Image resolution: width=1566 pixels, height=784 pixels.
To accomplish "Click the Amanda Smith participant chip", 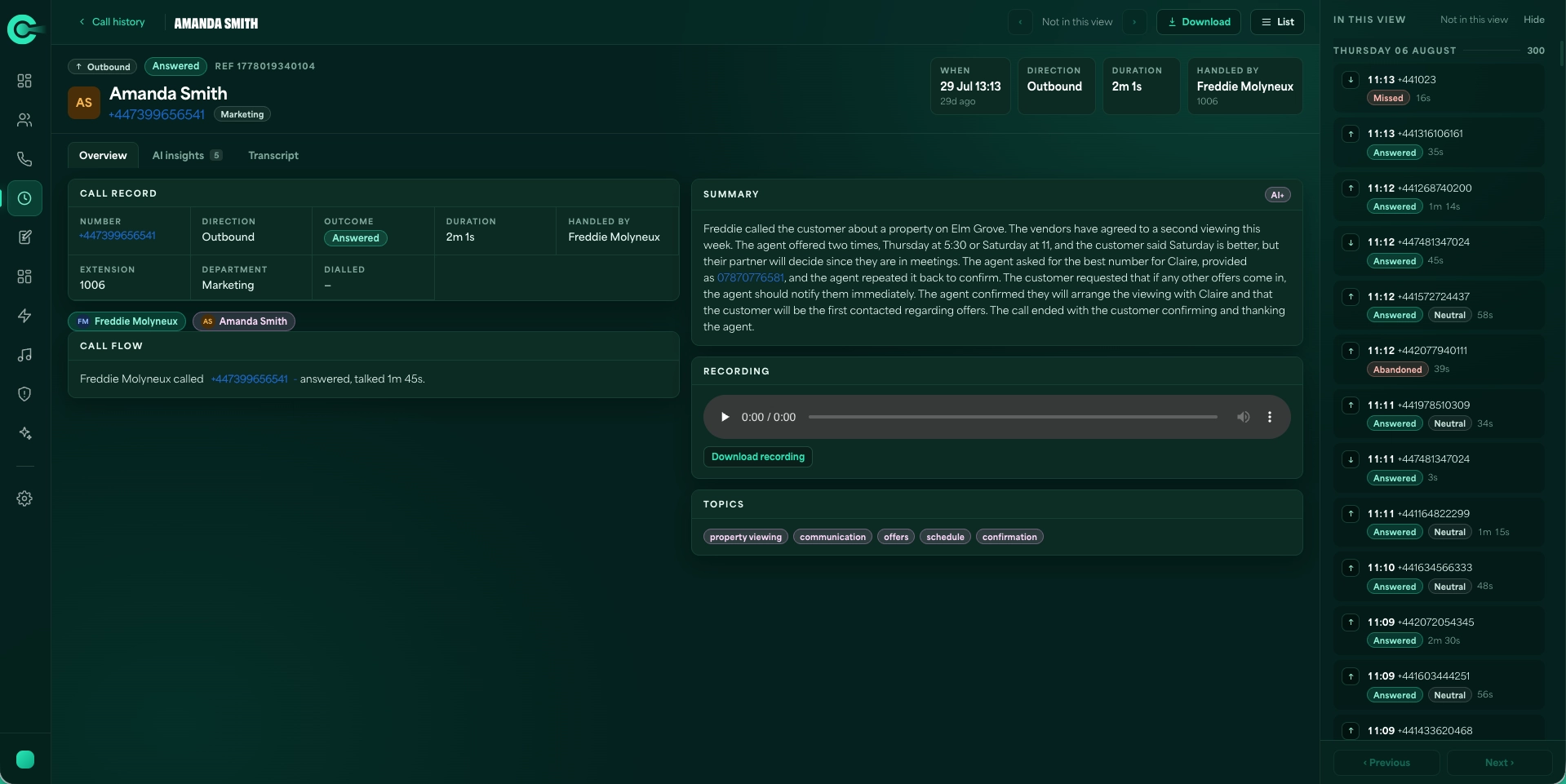I will (244, 321).
